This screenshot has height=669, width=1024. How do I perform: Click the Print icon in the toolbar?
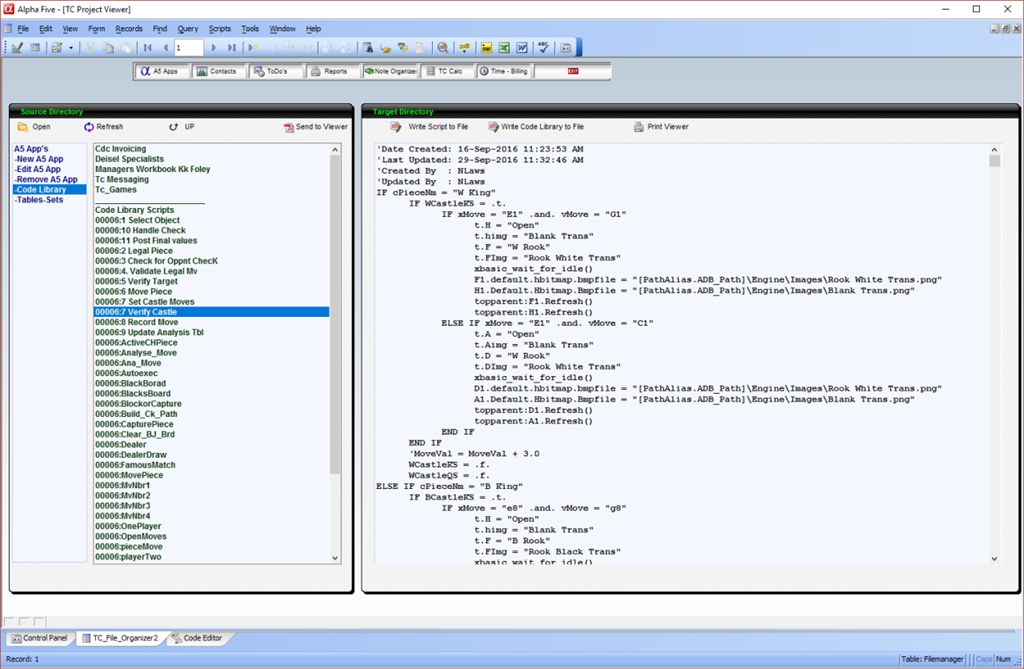[x=57, y=47]
